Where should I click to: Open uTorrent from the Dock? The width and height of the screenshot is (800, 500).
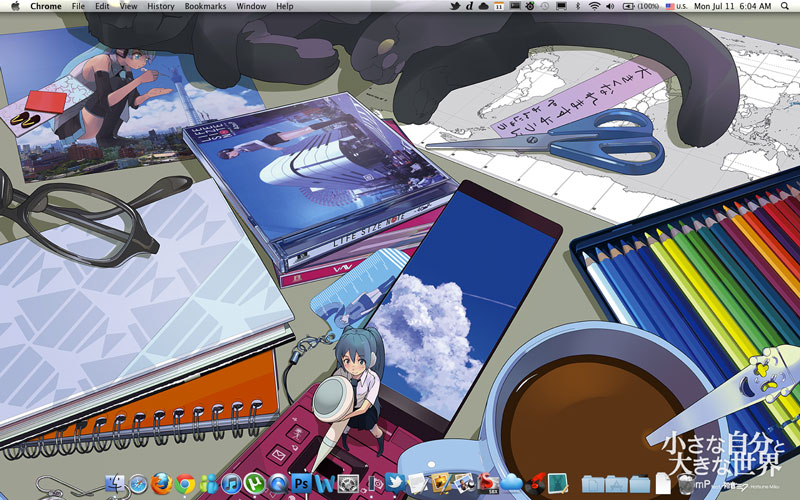(254, 484)
